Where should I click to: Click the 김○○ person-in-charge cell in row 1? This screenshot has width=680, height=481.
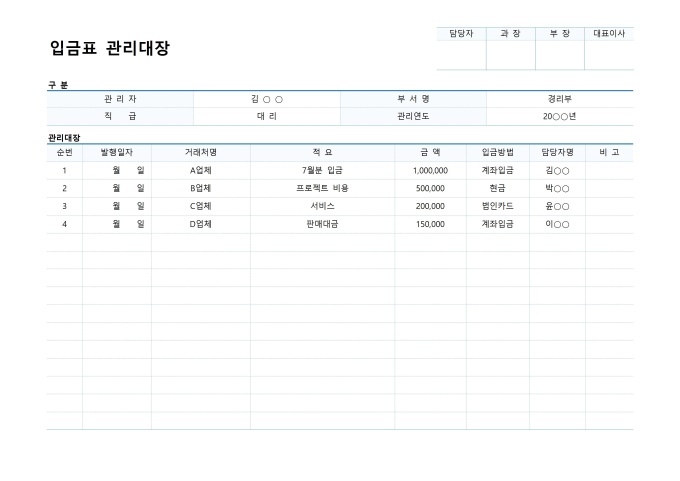557,170
